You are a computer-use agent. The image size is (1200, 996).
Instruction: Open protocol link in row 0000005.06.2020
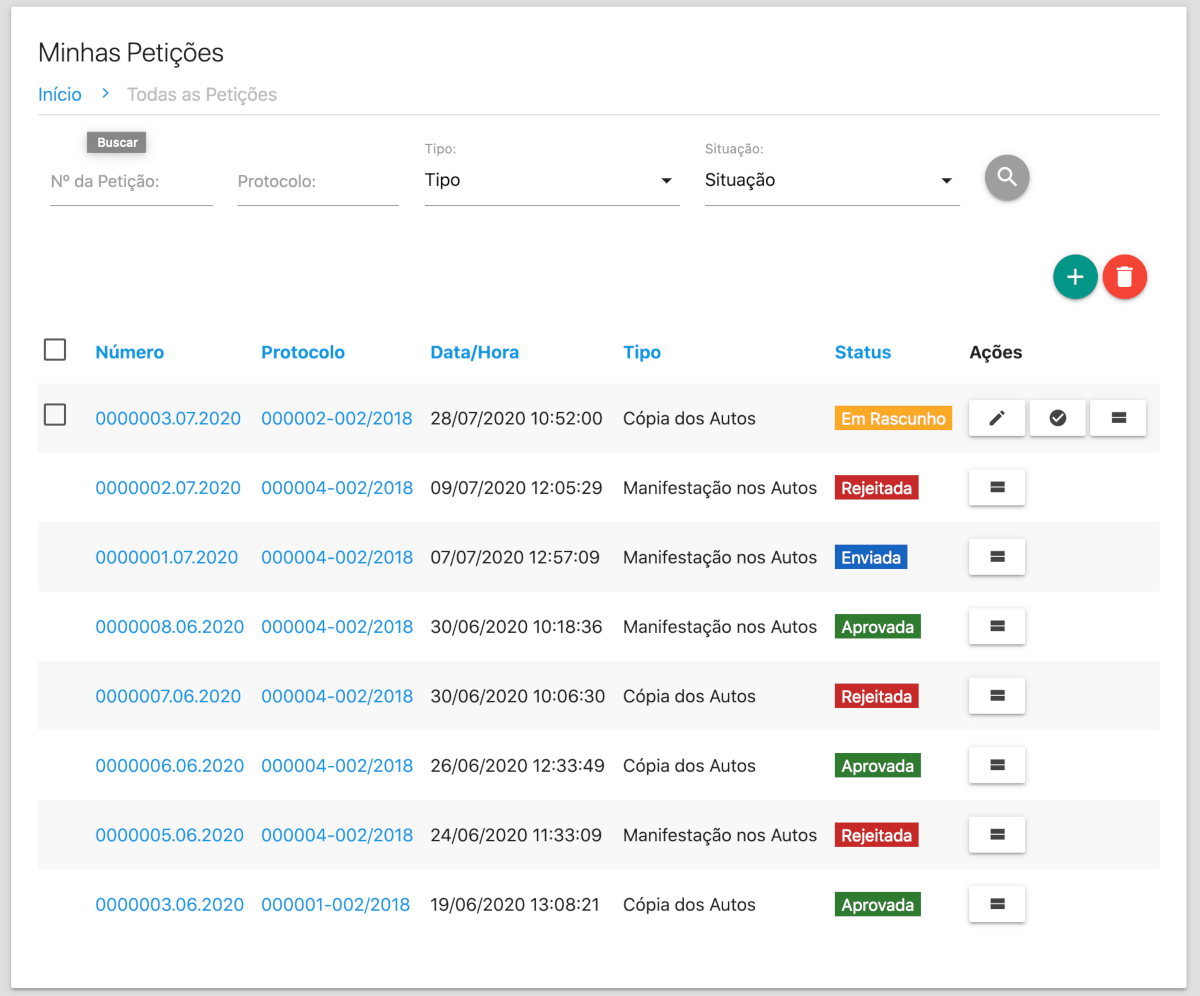pos(337,835)
